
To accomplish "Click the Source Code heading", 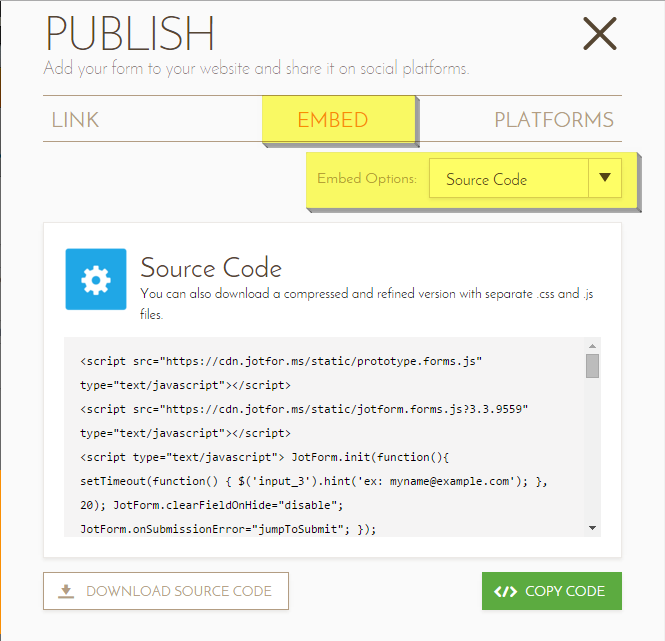I will click(x=211, y=268).
